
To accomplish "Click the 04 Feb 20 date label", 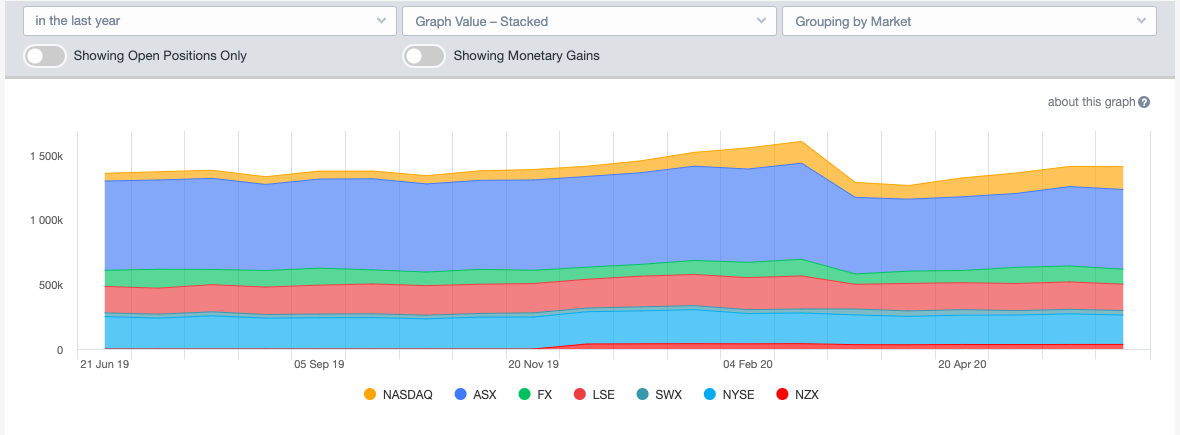I will (x=747, y=365).
